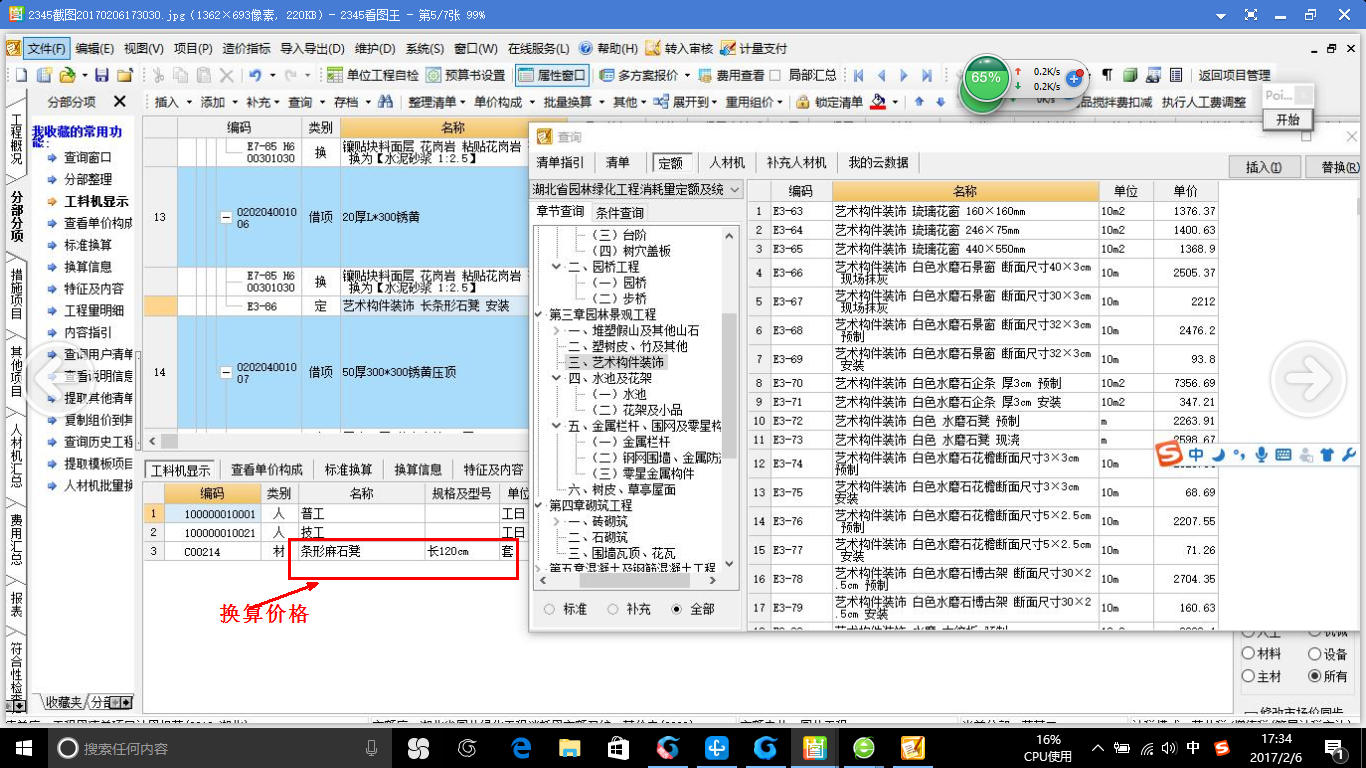Click the blue undo arrow icon
Screen dimensions: 1366x768
(255, 75)
